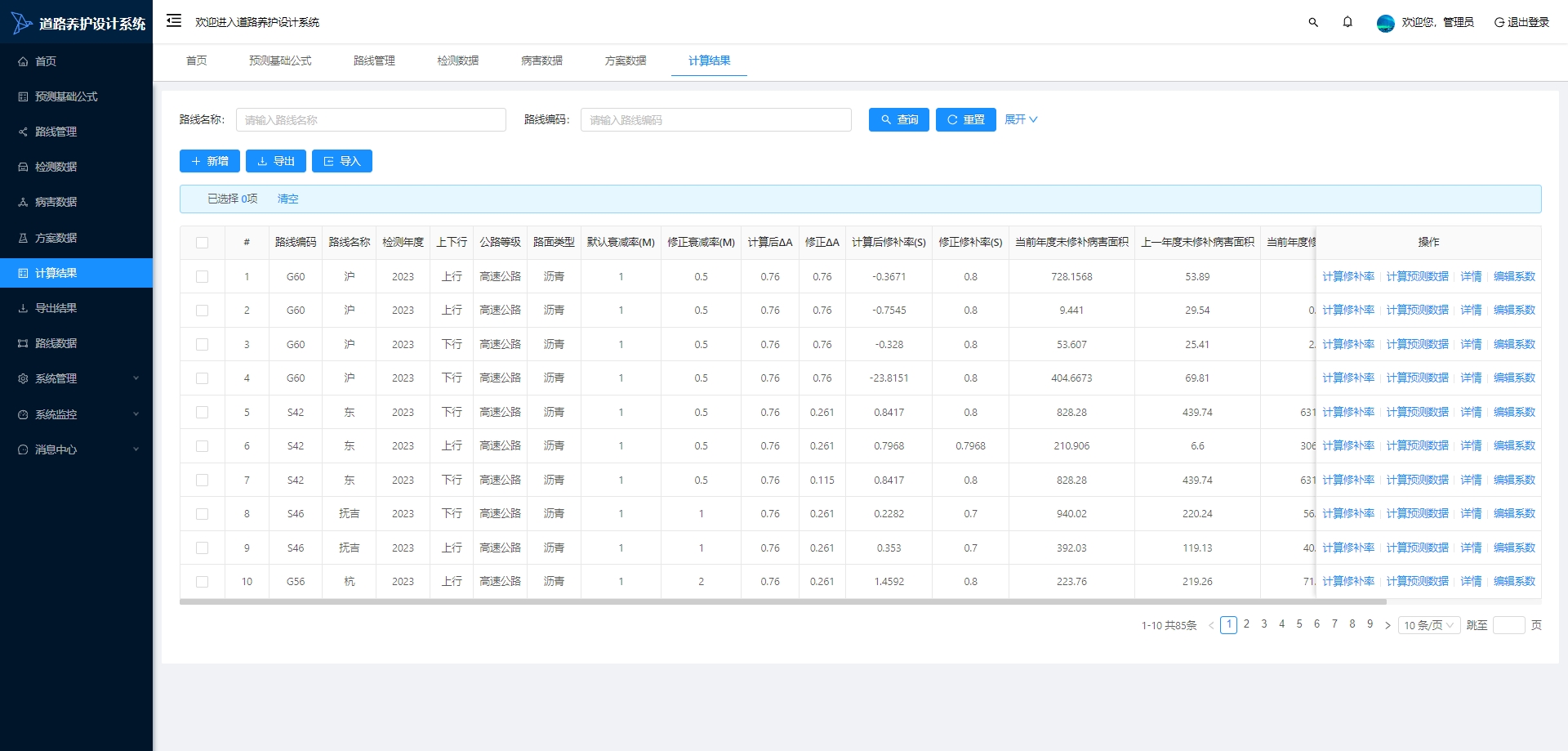
Task: Open notifications bell icon
Action: 1347,22
